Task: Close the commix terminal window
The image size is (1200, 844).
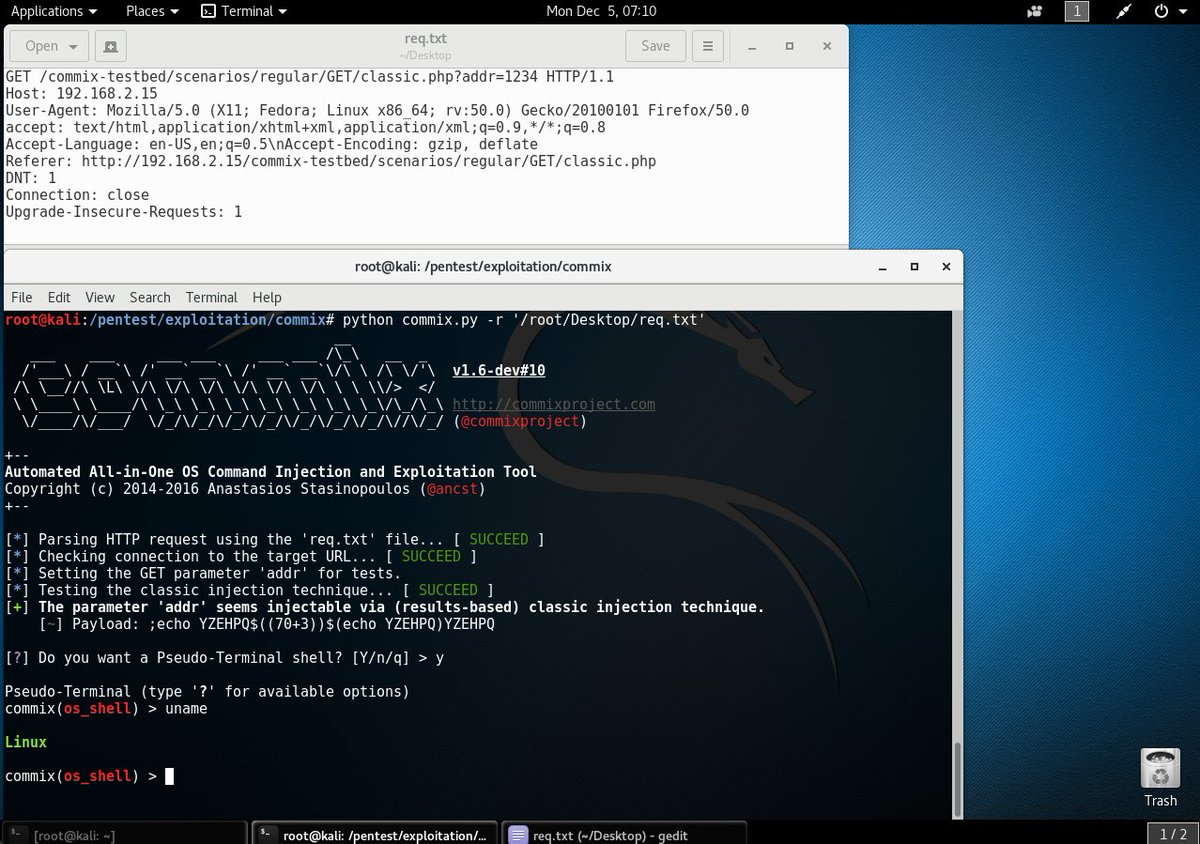Action: click(946, 267)
